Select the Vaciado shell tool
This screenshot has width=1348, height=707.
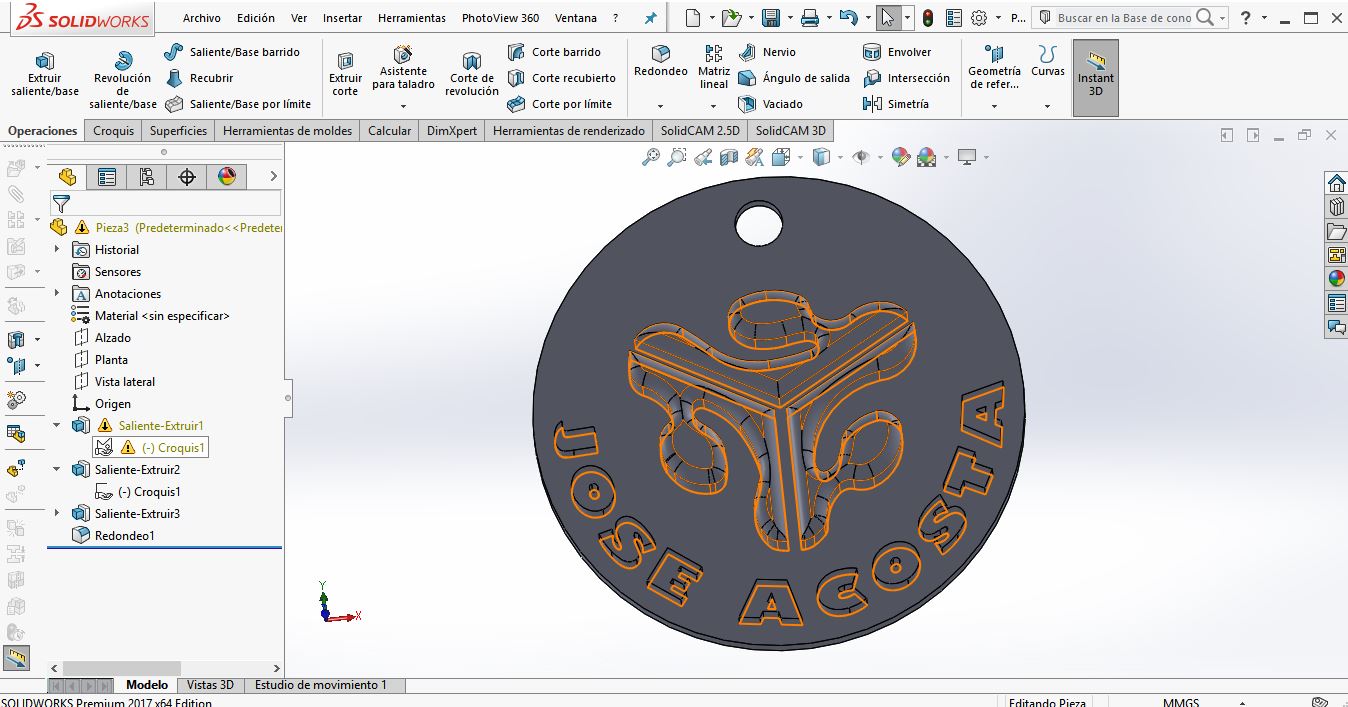tap(770, 104)
